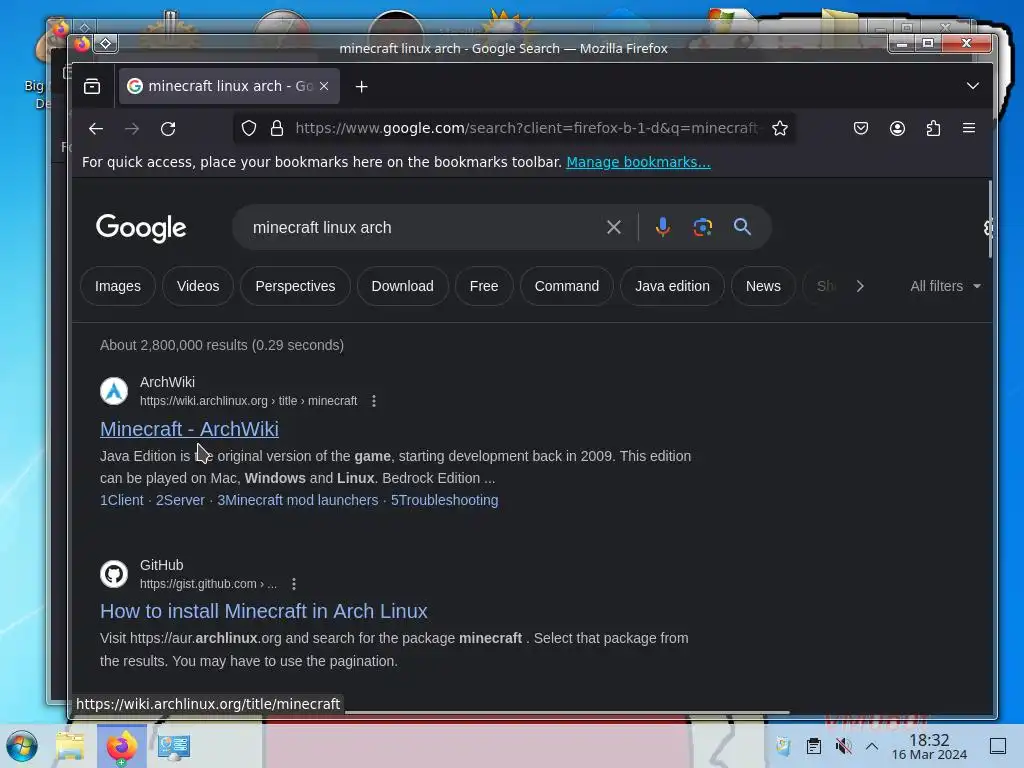Open Minecraft - ArchWiki result
This screenshot has width=1024, height=768.
pos(189,429)
